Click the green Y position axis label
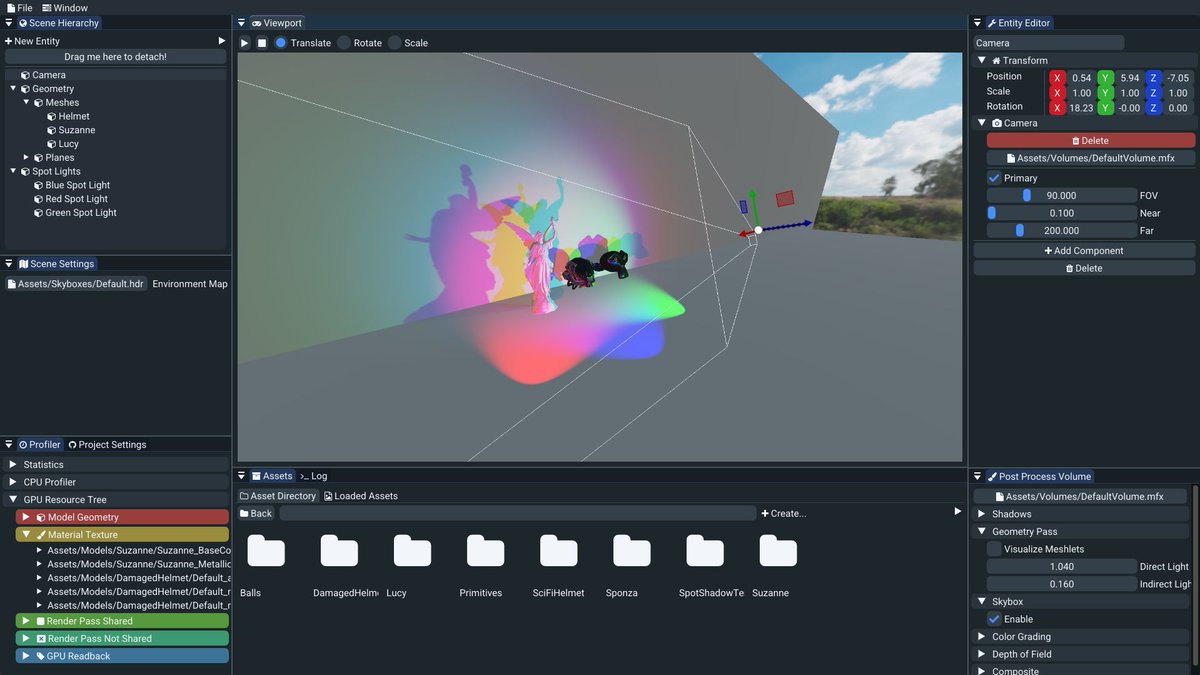Screen dimensions: 1200x675 1105,78
